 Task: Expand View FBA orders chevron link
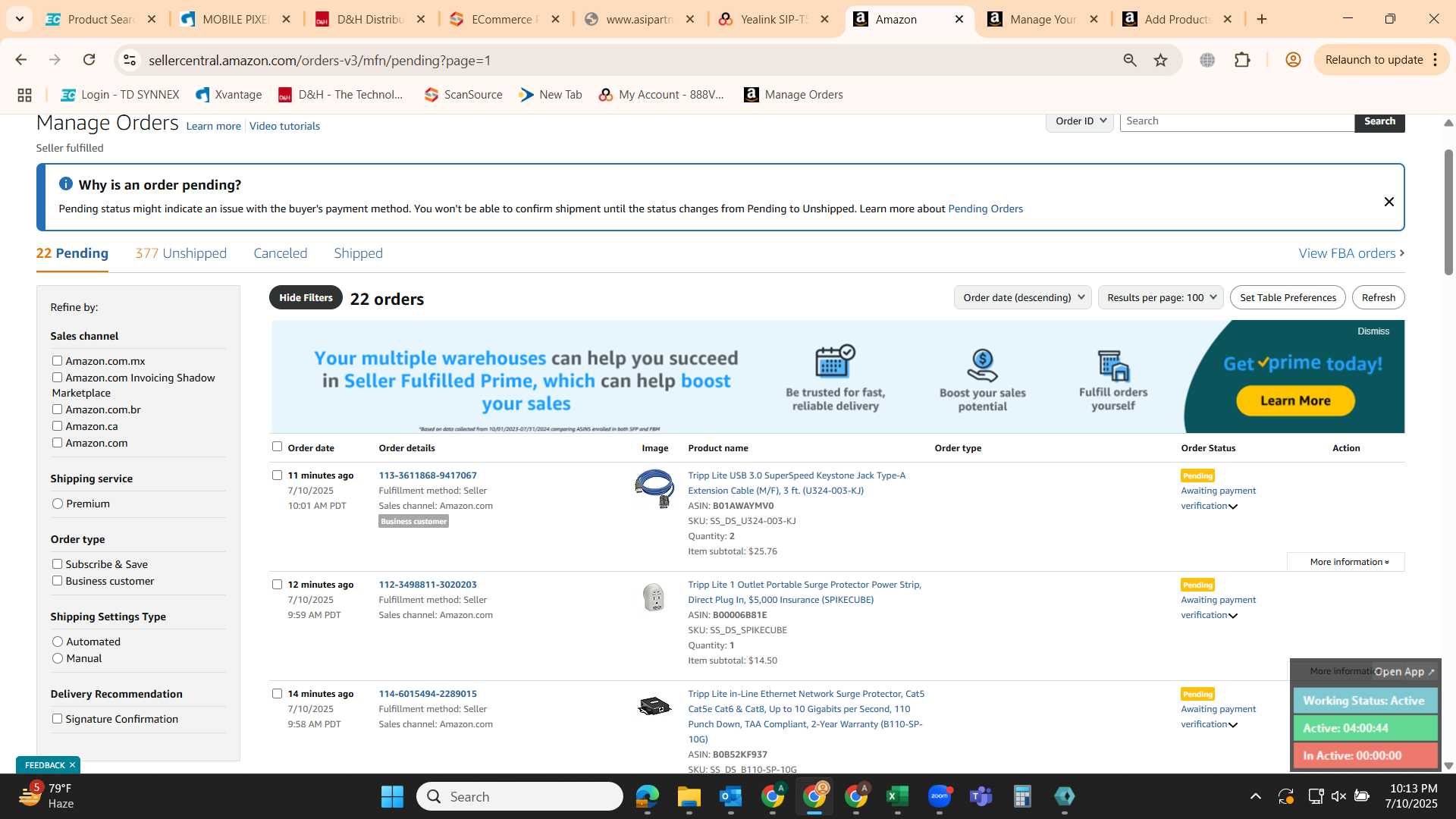click(1351, 253)
